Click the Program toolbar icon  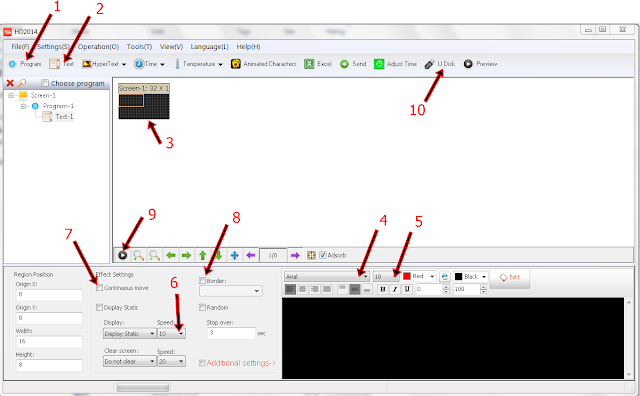12,64
